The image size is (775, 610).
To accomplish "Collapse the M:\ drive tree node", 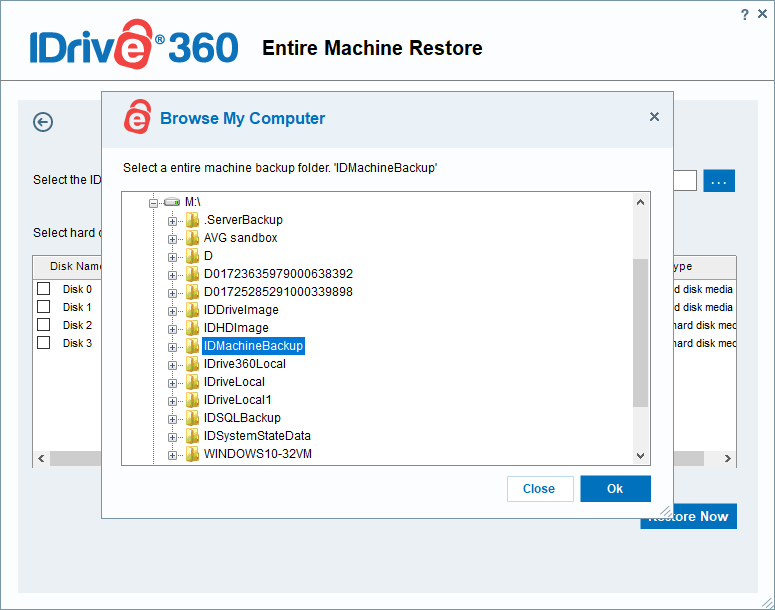I will coord(154,202).
